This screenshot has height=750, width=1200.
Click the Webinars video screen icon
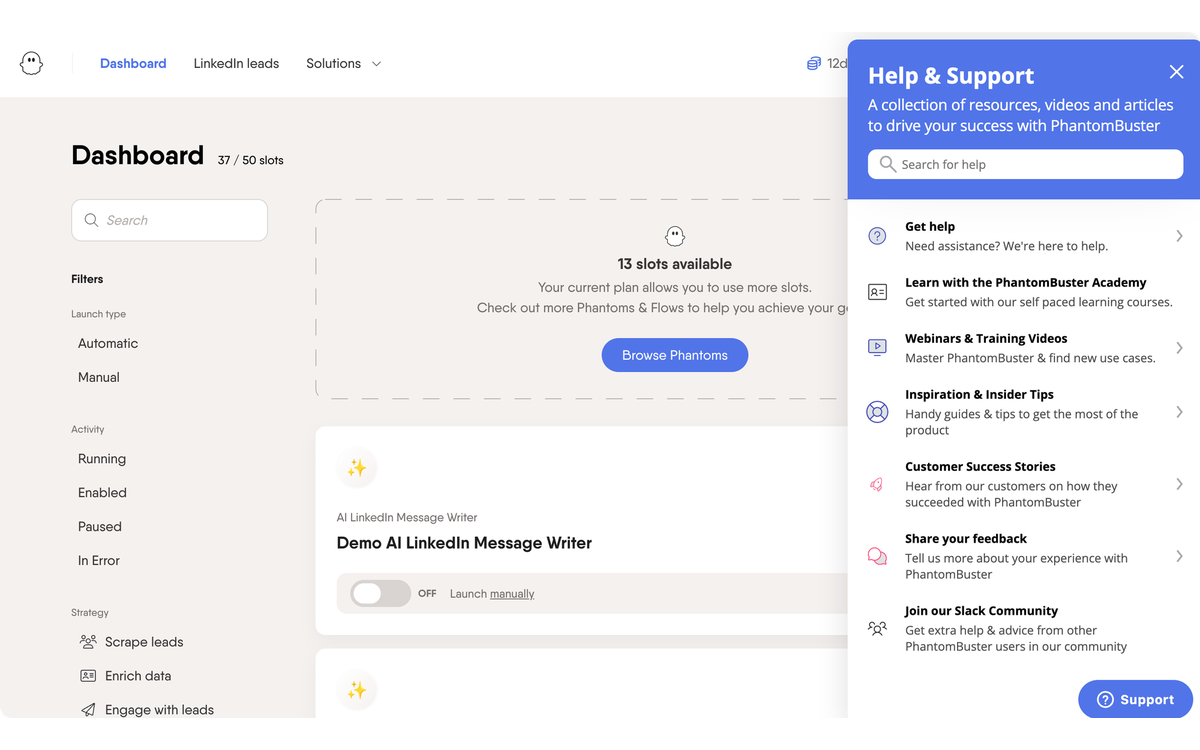(x=877, y=348)
